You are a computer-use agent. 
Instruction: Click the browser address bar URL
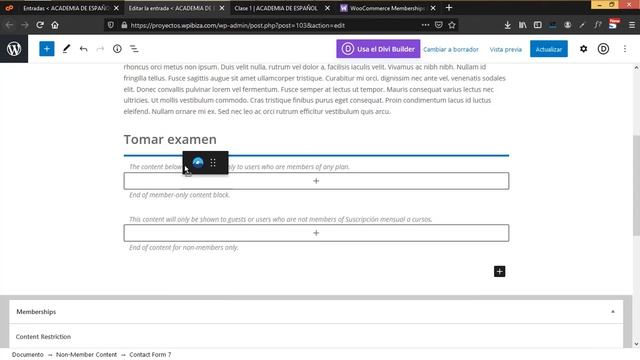pos(238,25)
